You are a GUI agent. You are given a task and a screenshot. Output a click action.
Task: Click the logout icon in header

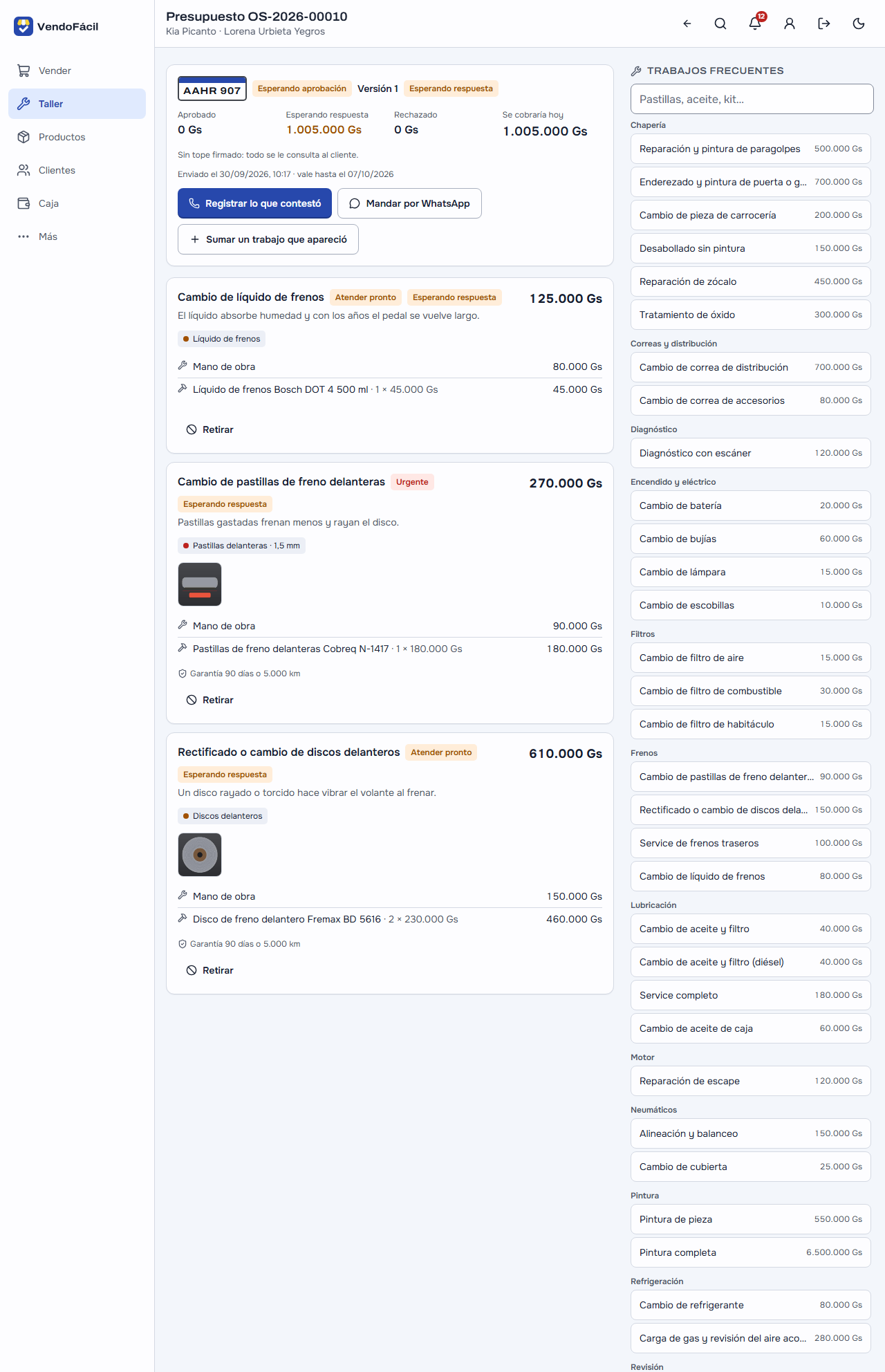[824, 24]
